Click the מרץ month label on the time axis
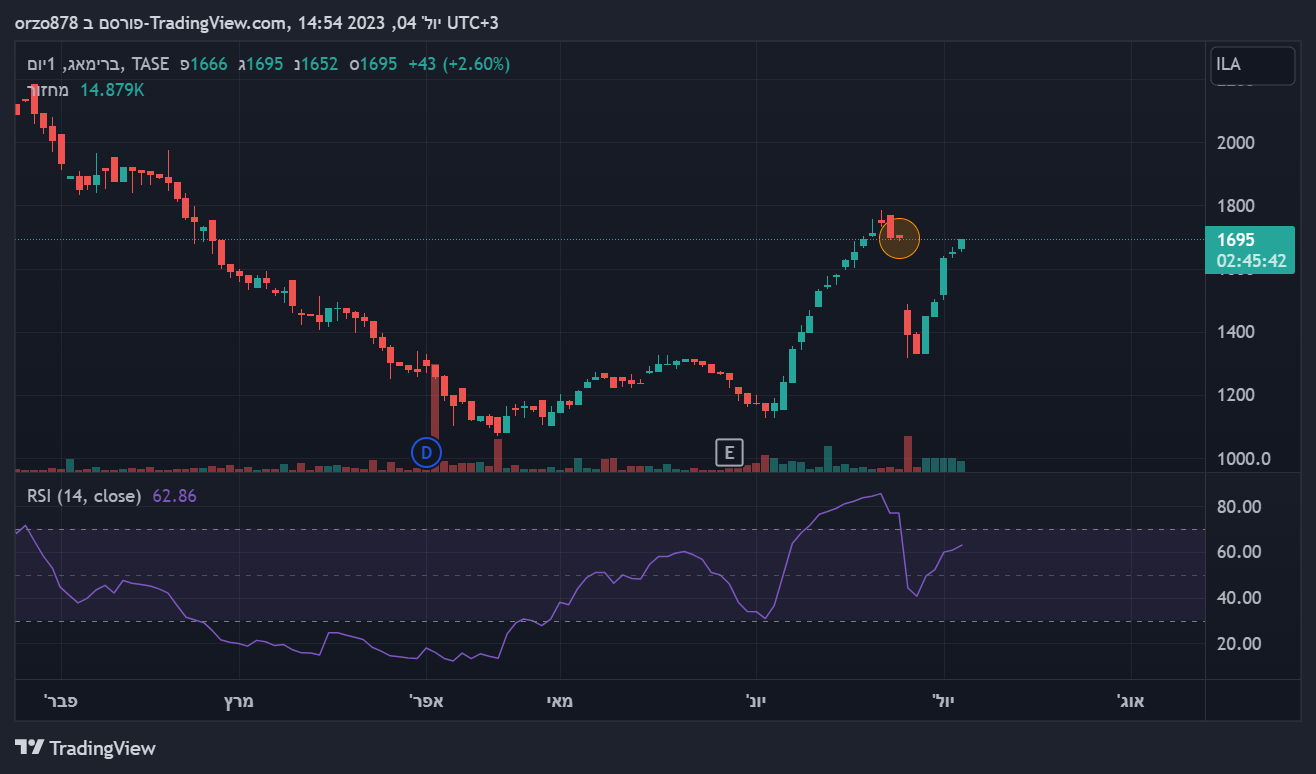The image size is (1316, 774). (238, 700)
